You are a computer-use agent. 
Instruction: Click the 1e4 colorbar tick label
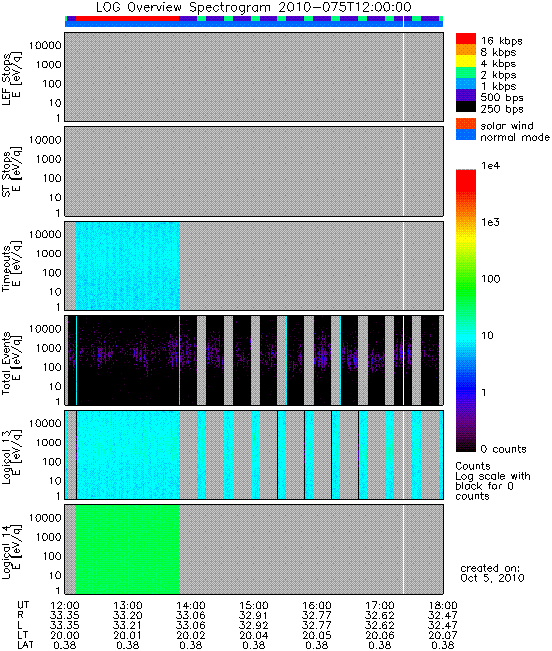coord(491,166)
